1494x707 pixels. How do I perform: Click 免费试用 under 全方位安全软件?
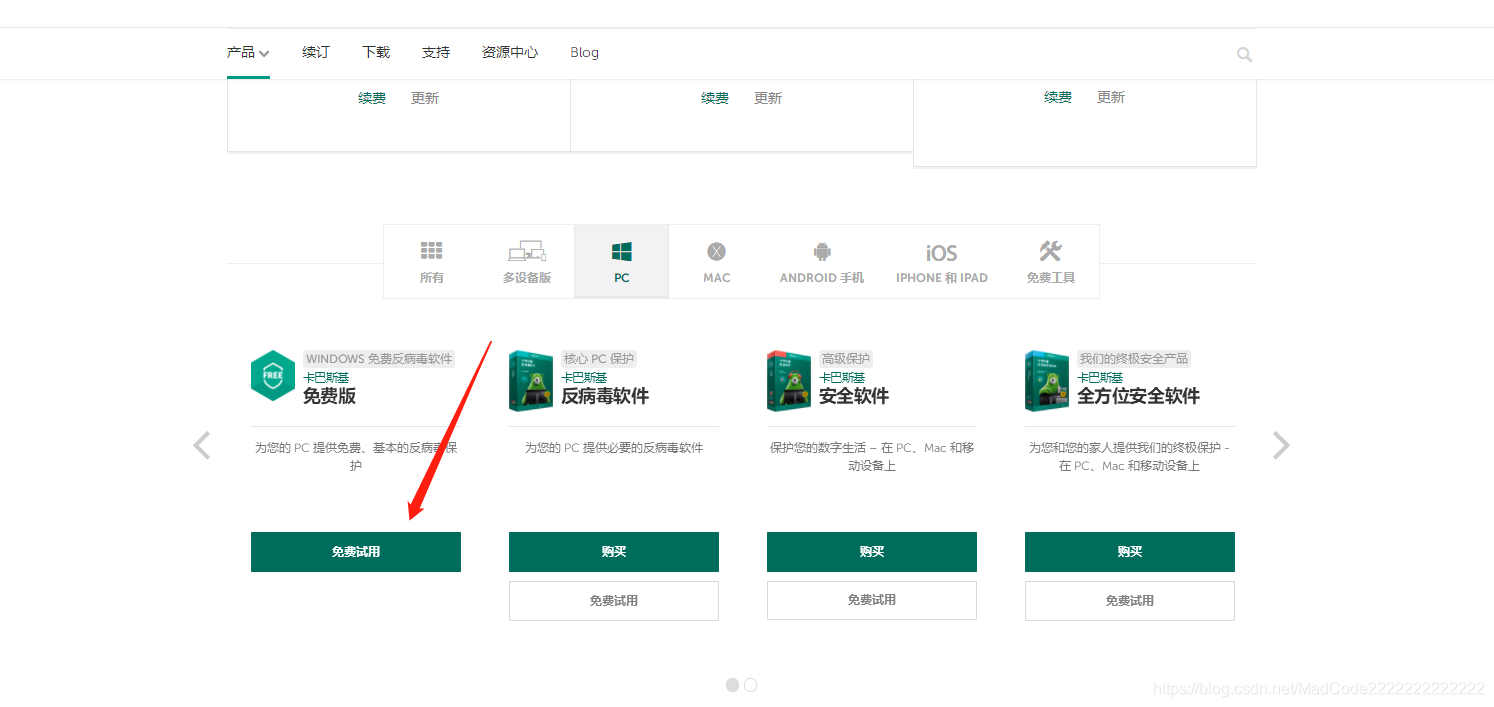[x=1130, y=601]
